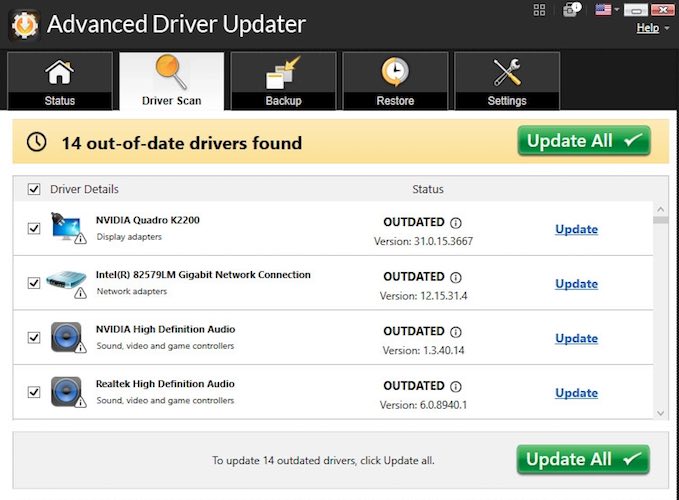The width and height of the screenshot is (679, 500).
Task: Uncheck the Intel 82579LM Gigabit Network checkbox
Action: 34,283
